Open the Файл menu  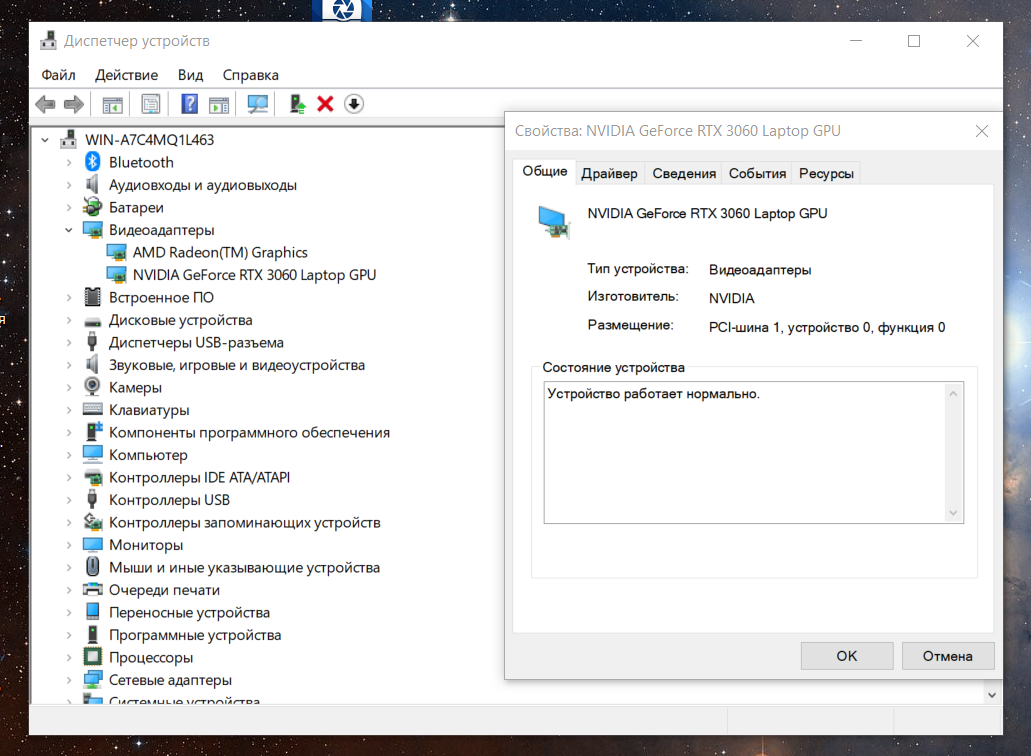point(59,75)
